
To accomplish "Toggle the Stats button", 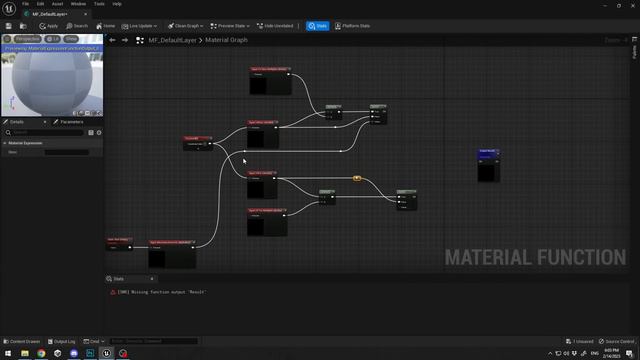I will point(318,26).
